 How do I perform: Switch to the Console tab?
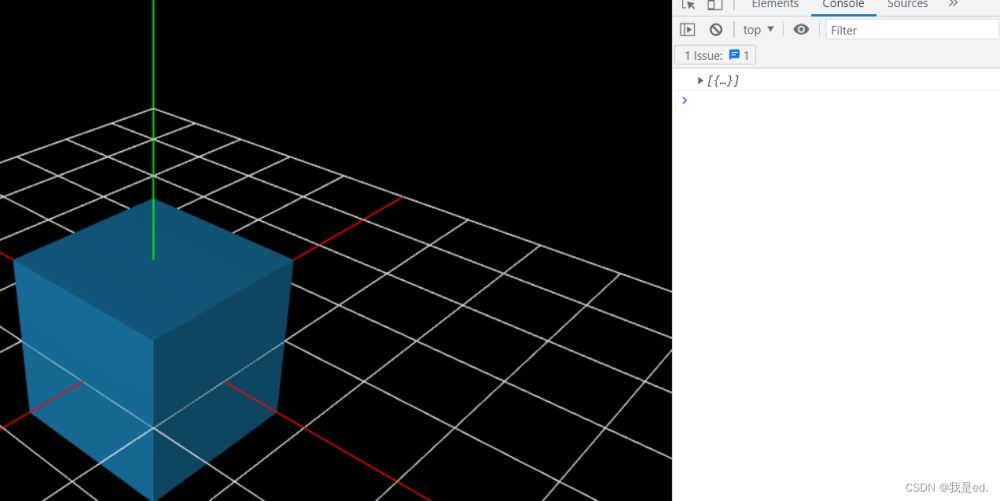point(843,5)
